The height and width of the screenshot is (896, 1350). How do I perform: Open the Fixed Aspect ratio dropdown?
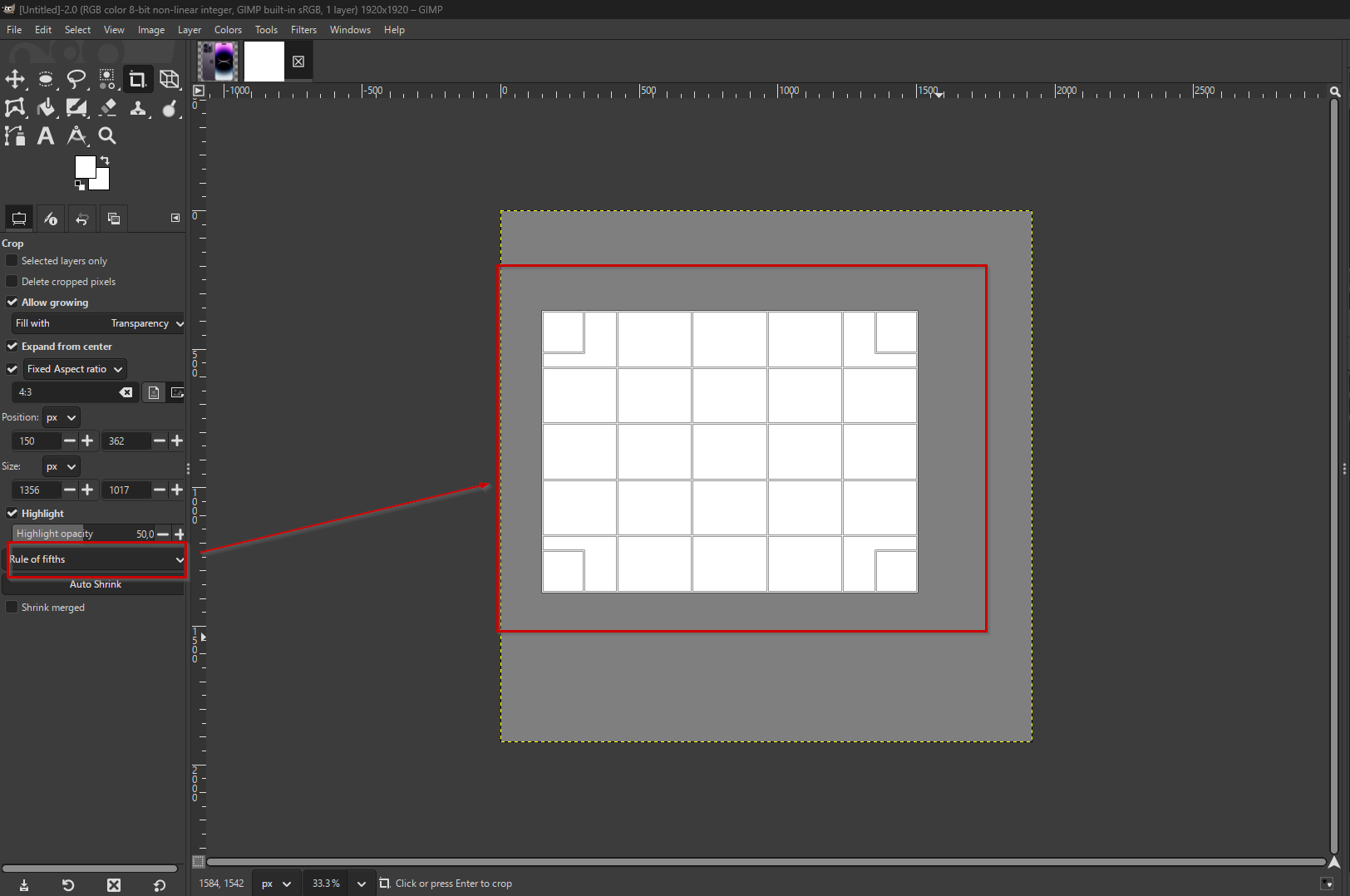coord(75,369)
